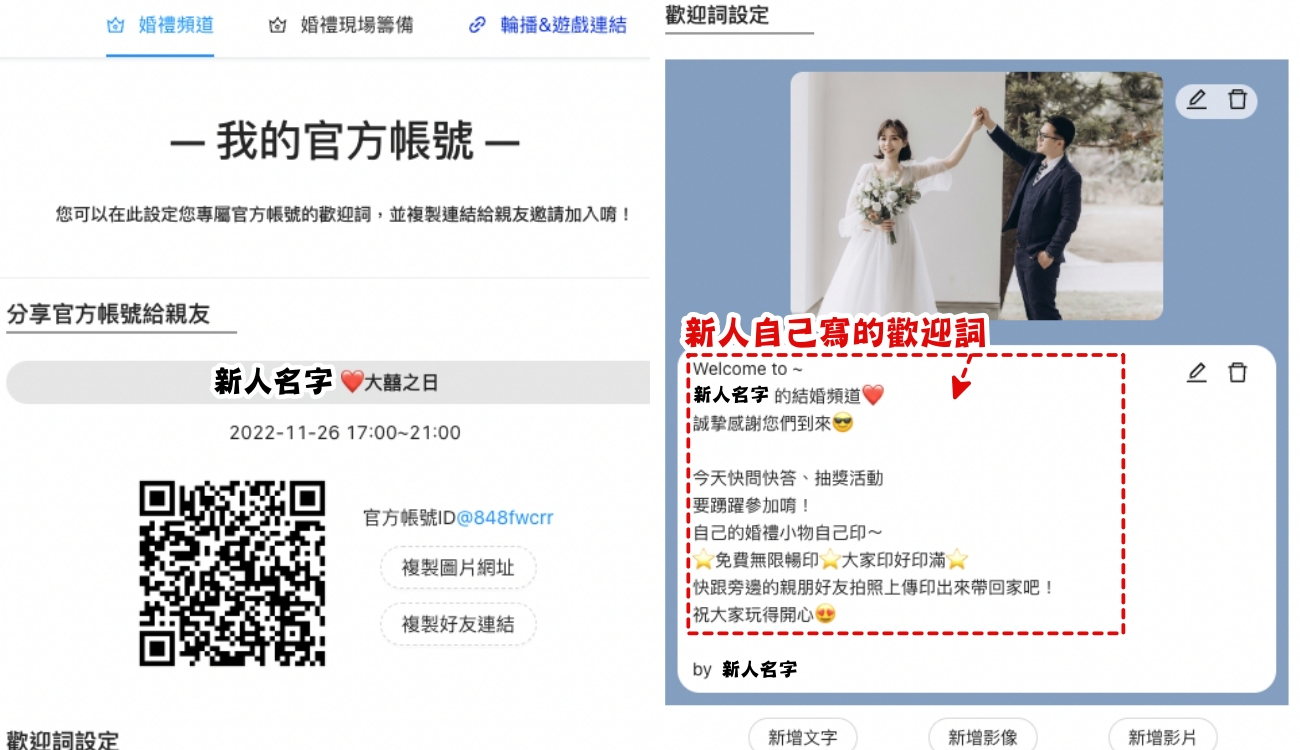The height and width of the screenshot is (750, 1300).
Task: Edit the wedding photo with pencil icon
Action: click(x=1197, y=100)
